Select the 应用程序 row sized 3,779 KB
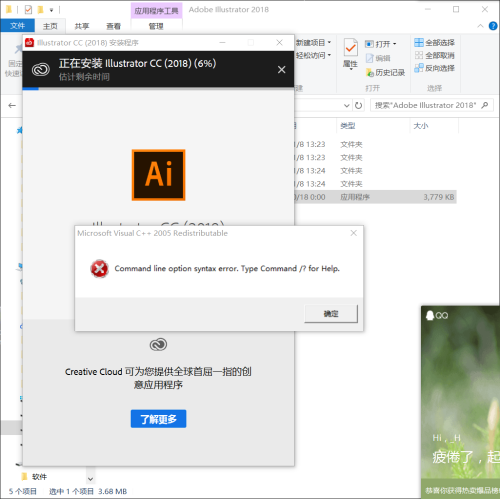 click(375, 197)
